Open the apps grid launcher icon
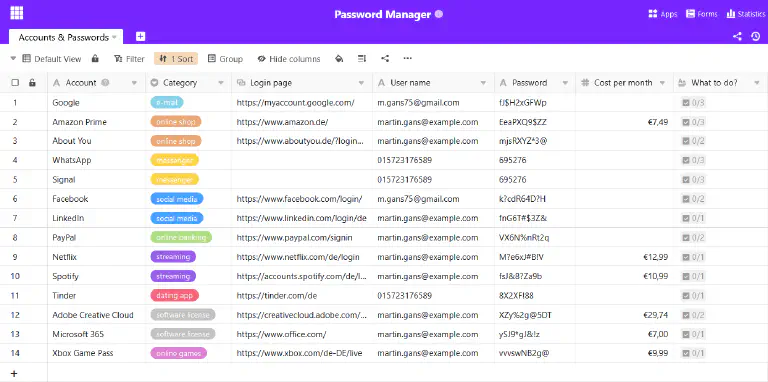768x382 pixels. 17,13
